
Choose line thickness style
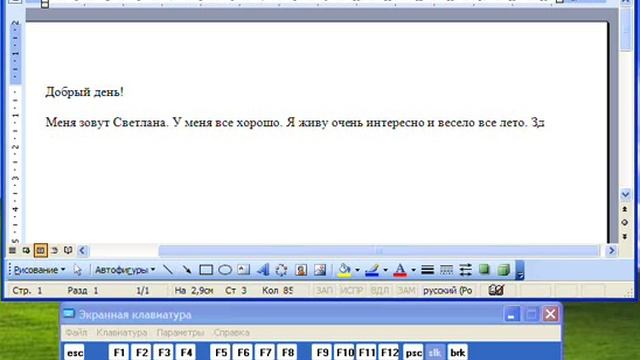tap(427, 270)
